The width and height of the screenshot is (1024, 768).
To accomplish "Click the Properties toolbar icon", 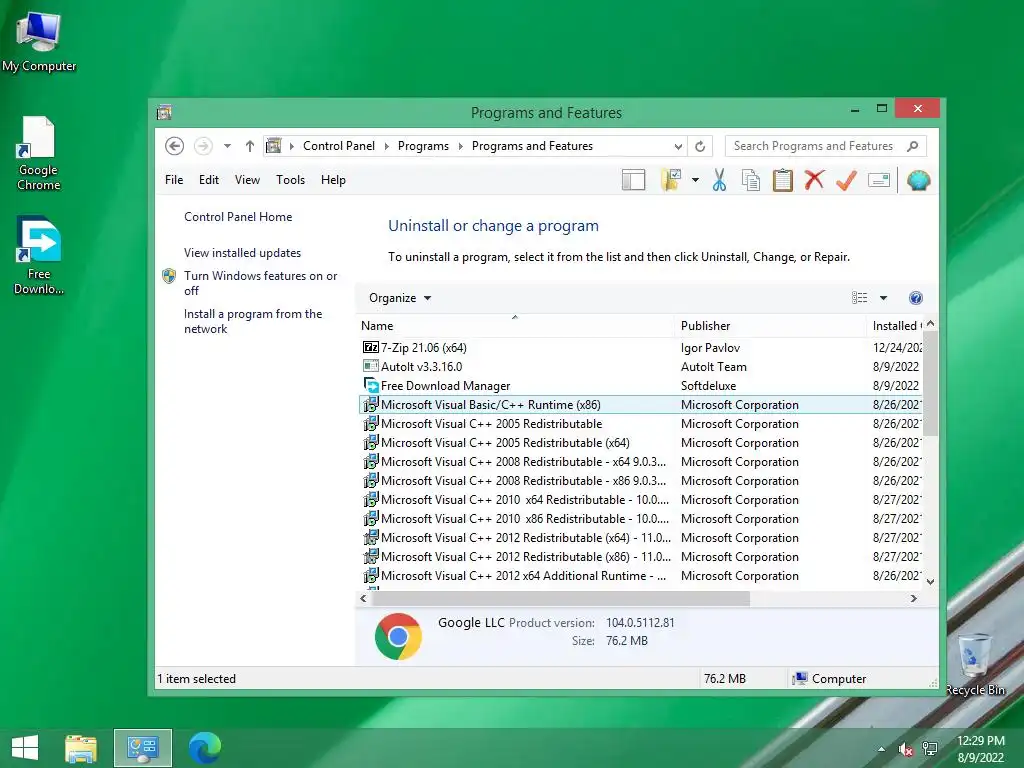I will coord(879,180).
